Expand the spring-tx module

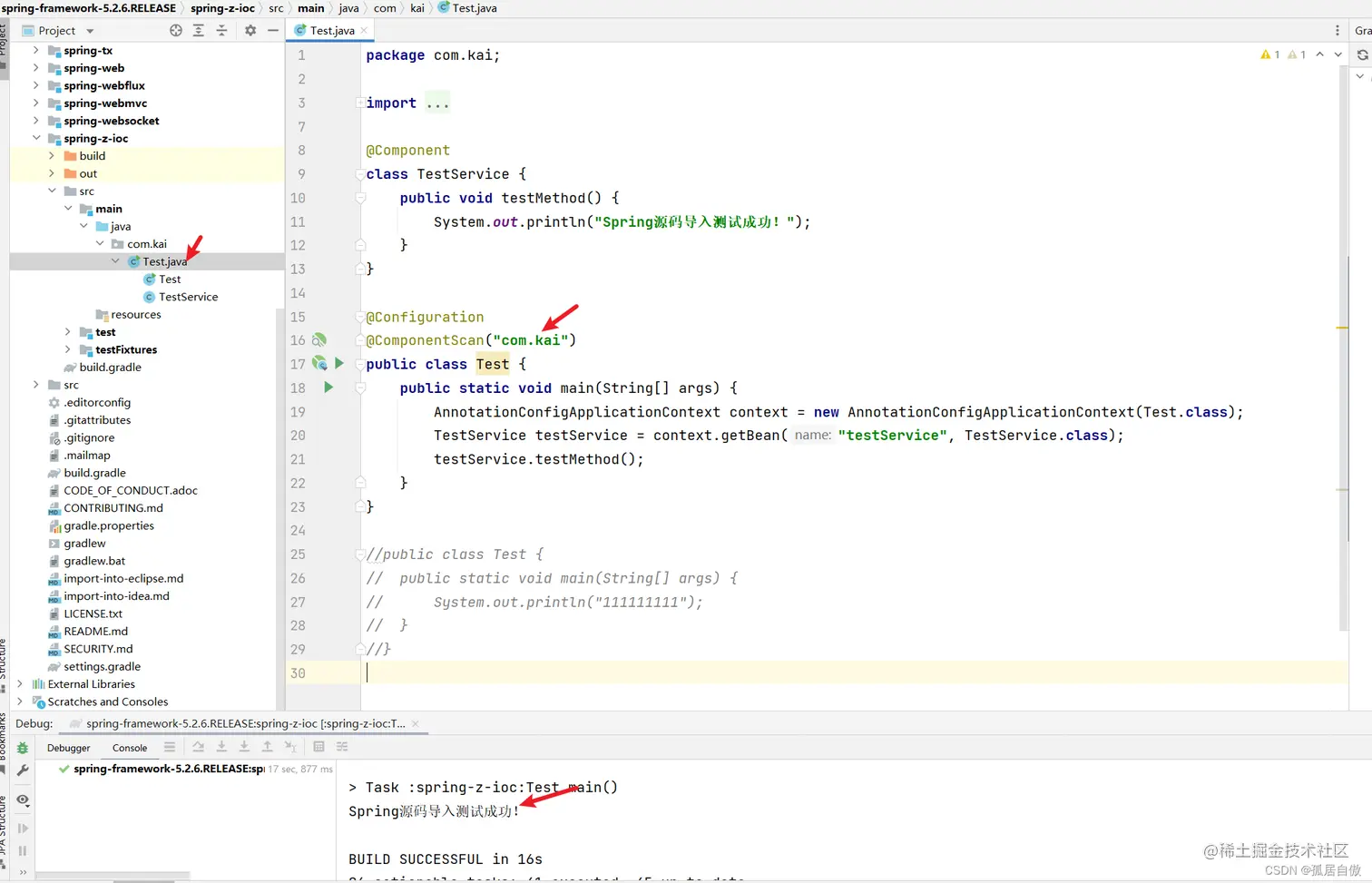click(36, 50)
